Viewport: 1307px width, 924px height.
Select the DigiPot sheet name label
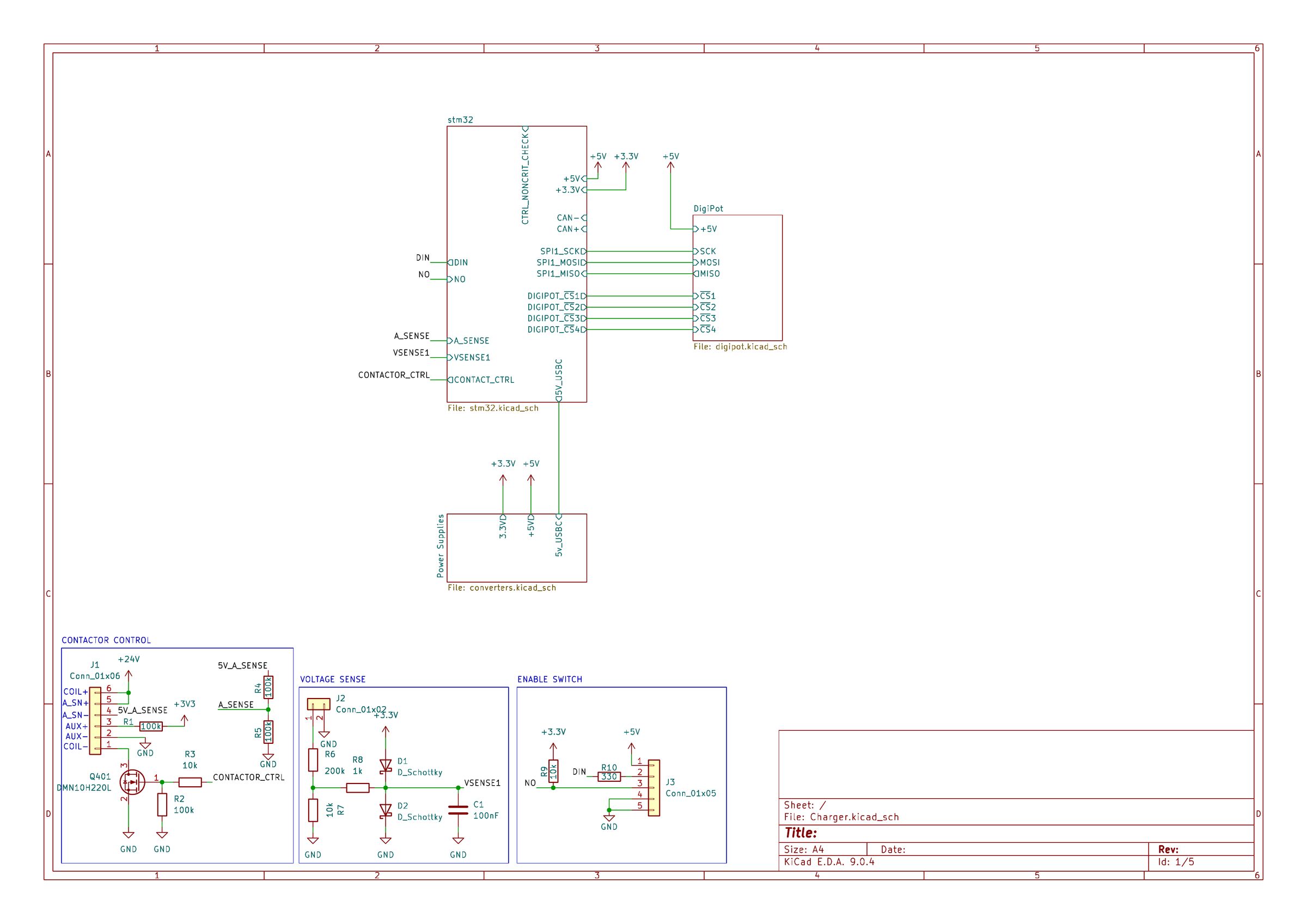coord(708,209)
